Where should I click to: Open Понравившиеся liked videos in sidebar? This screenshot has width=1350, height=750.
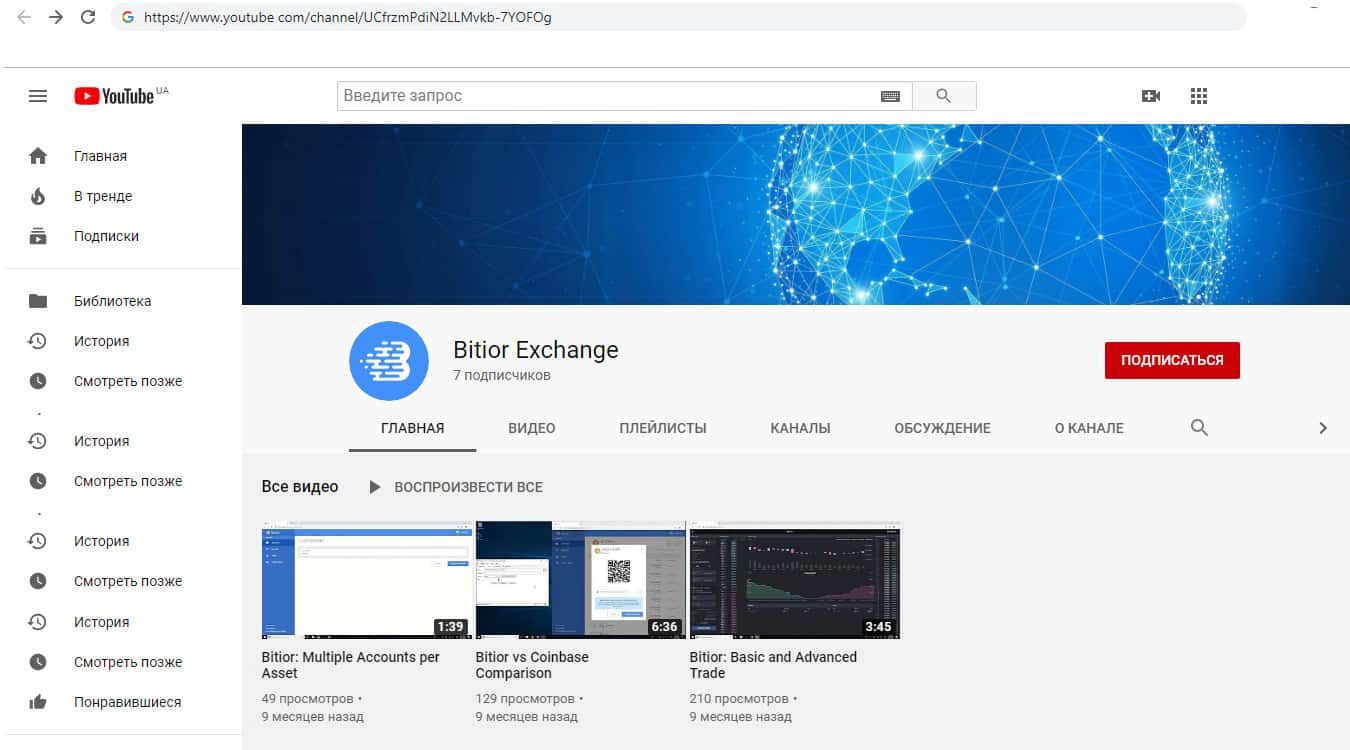click(x=122, y=702)
